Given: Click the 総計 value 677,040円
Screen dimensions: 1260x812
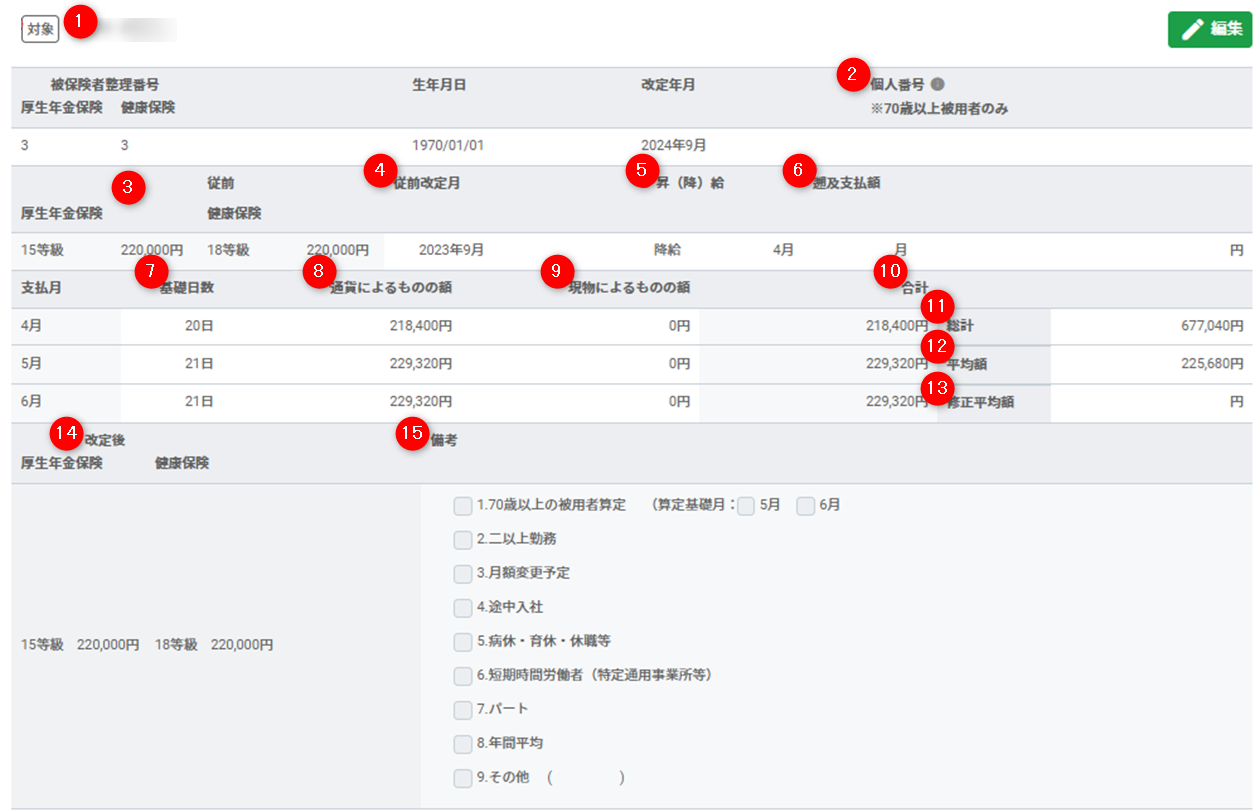Looking at the screenshot, I should [x=1212, y=326].
